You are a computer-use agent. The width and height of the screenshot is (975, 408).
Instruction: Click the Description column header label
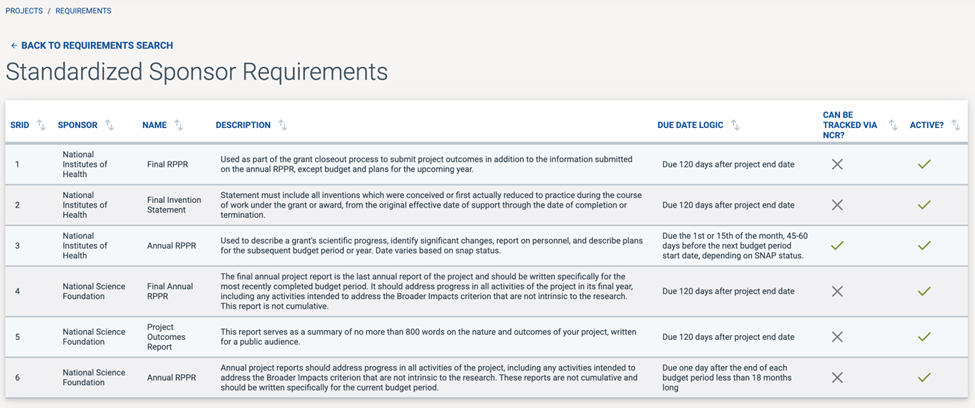click(x=243, y=125)
